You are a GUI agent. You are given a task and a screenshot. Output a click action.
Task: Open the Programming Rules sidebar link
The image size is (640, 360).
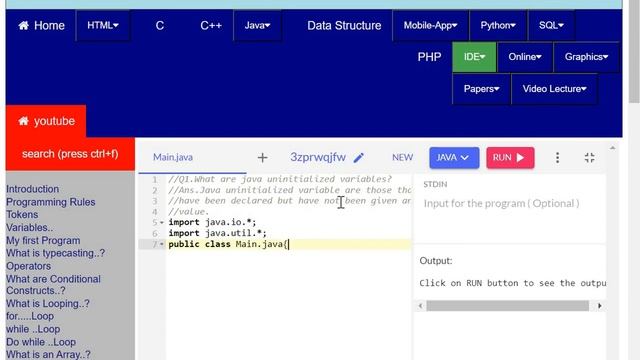[51, 202]
